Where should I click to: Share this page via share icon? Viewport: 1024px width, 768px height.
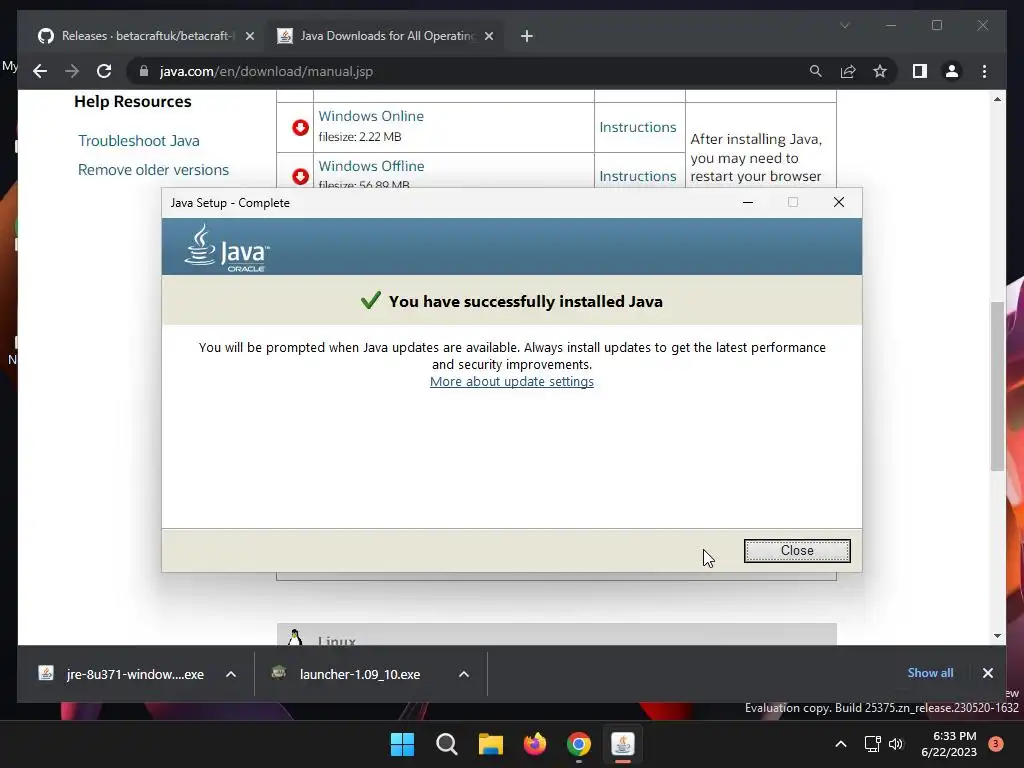point(848,71)
